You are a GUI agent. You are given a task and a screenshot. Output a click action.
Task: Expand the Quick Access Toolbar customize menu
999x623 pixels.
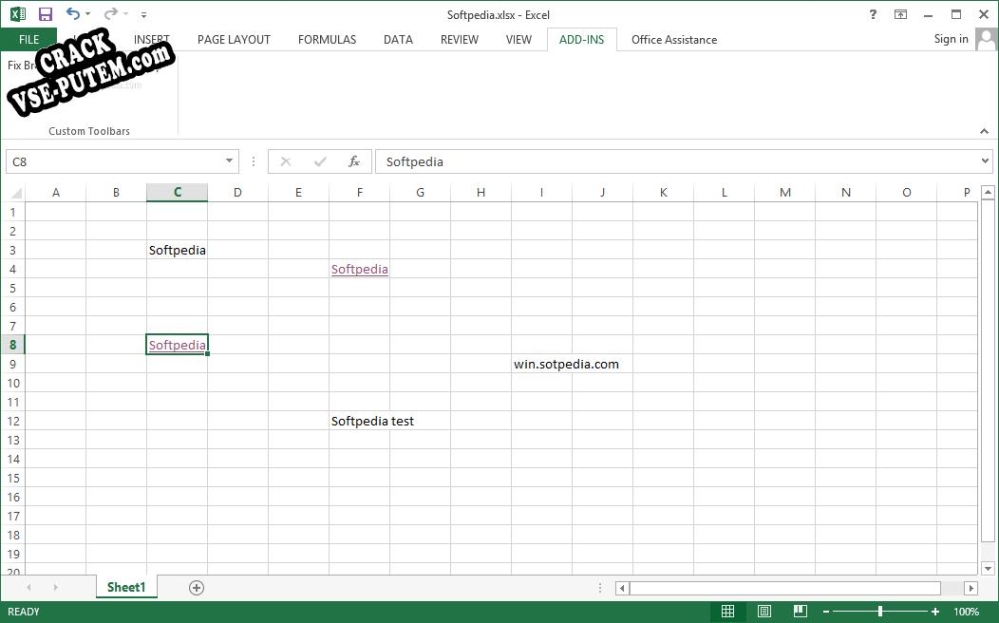143,15
